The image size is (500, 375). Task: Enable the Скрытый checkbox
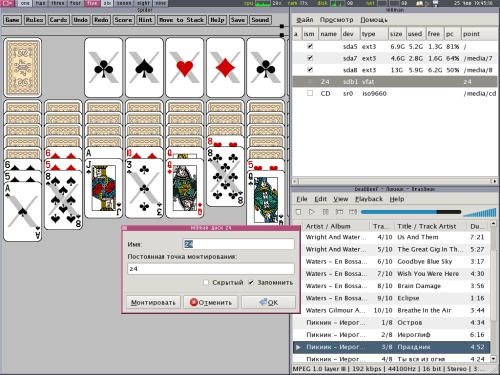pyautogui.click(x=206, y=282)
